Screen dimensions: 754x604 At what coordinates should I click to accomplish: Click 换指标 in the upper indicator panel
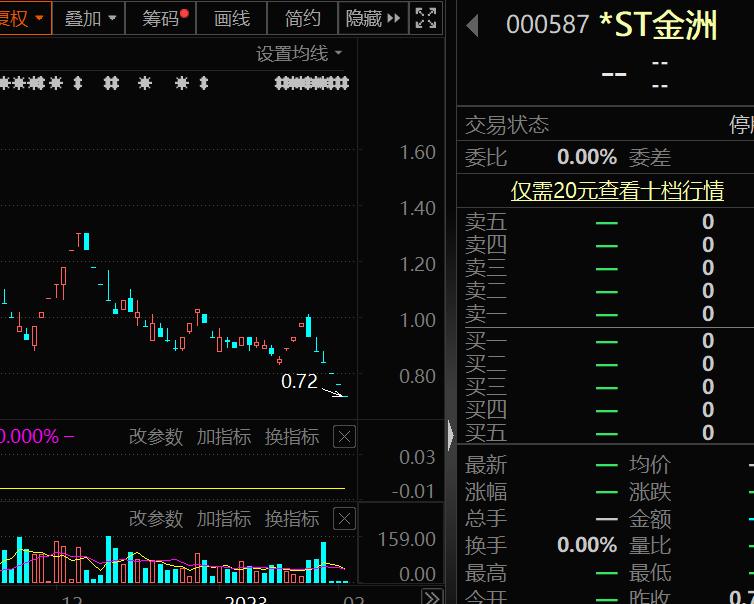coord(291,437)
